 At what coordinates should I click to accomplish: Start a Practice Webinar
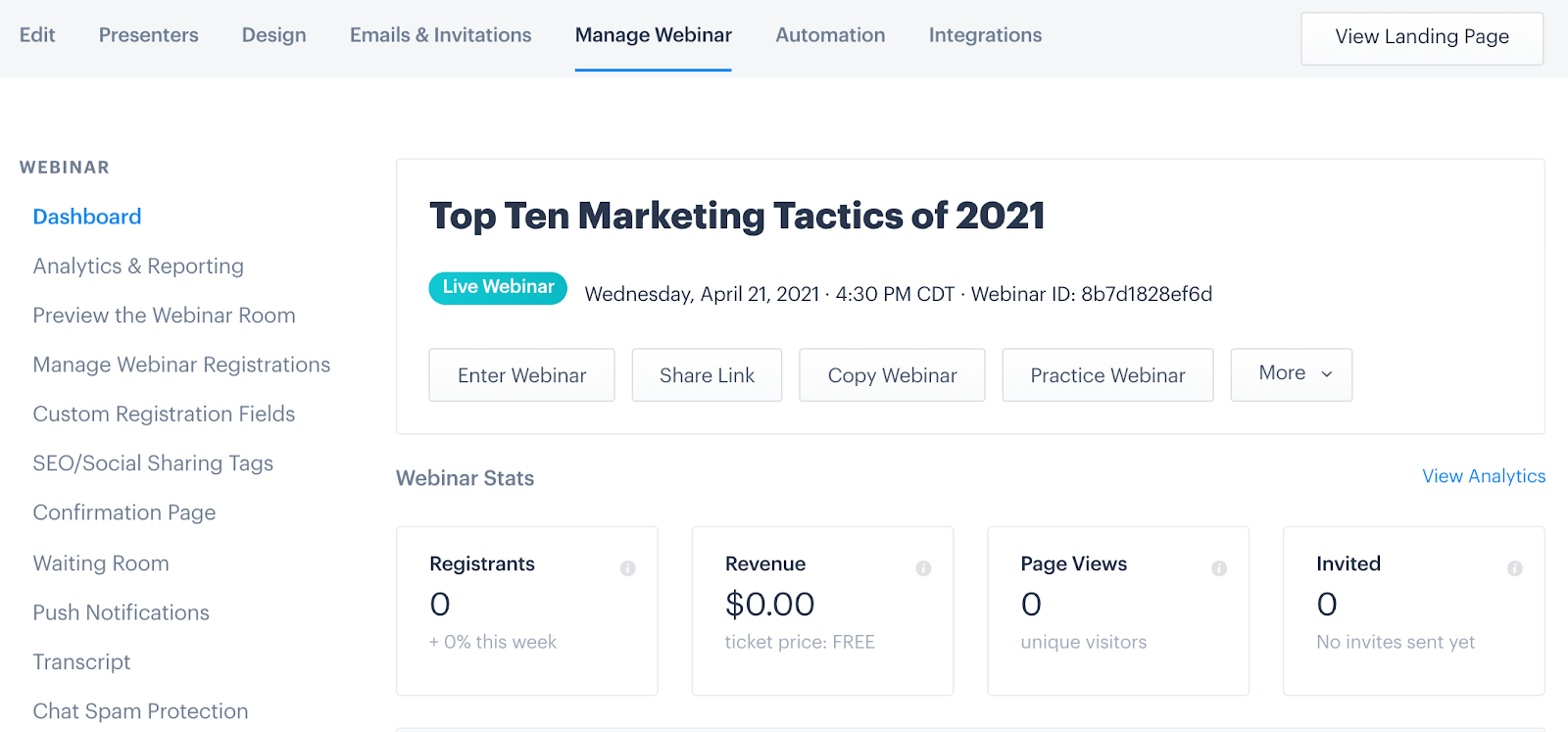[x=1107, y=375]
